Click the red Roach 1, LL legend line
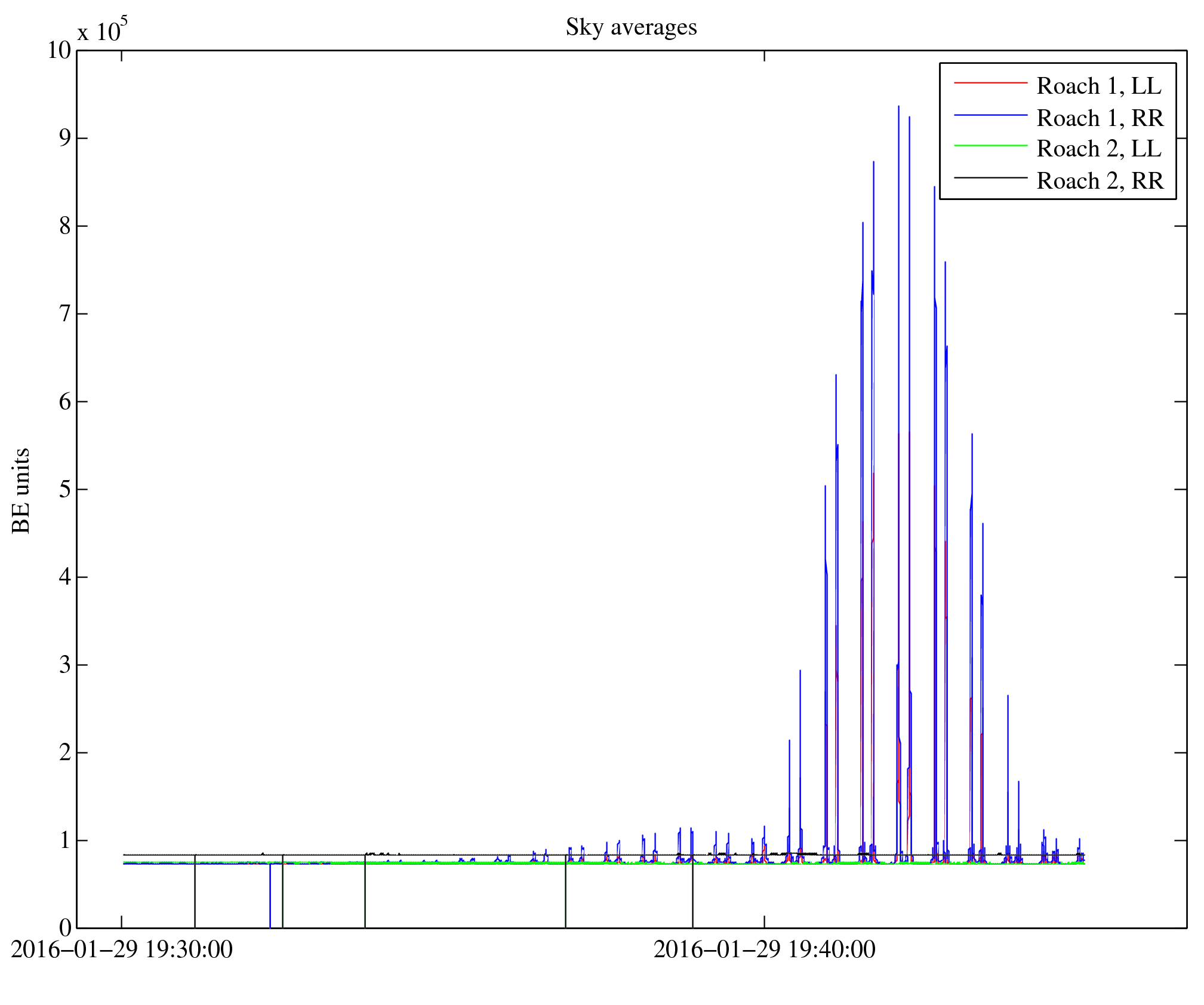The width and height of the screenshot is (1204, 1005). tap(990, 82)
